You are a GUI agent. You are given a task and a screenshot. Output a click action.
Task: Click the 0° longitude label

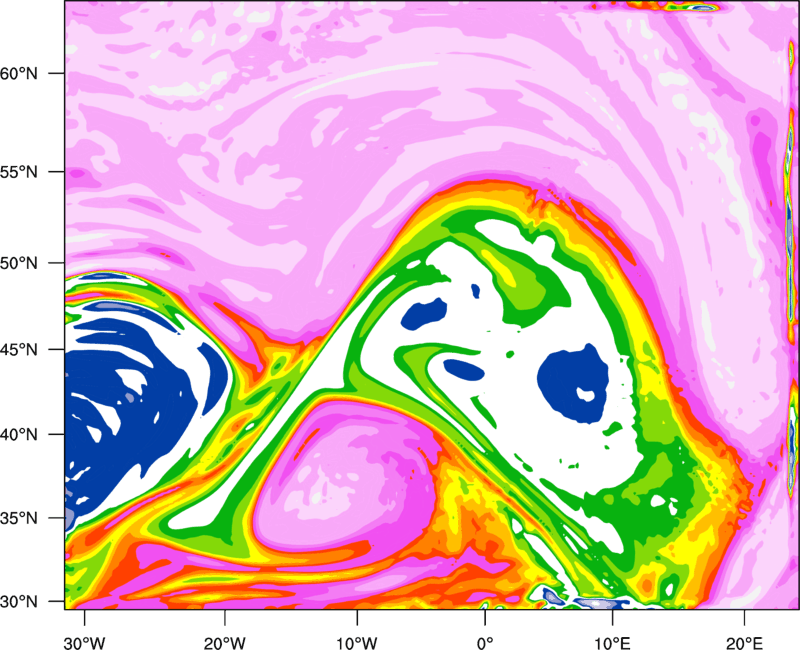485,643
